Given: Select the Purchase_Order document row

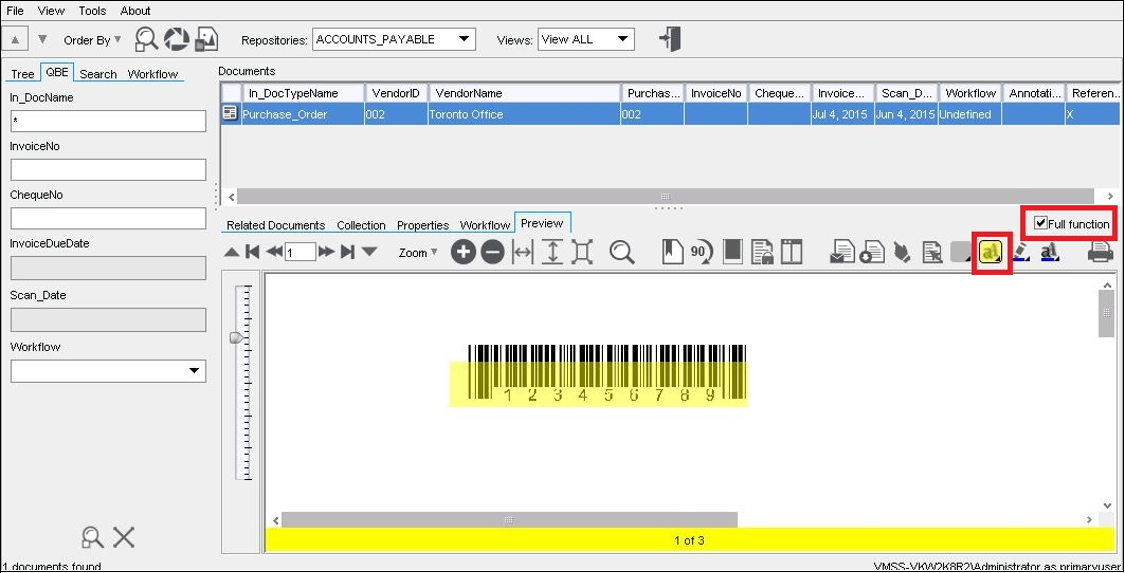Looking at the screenshot, I should point(670,114).
